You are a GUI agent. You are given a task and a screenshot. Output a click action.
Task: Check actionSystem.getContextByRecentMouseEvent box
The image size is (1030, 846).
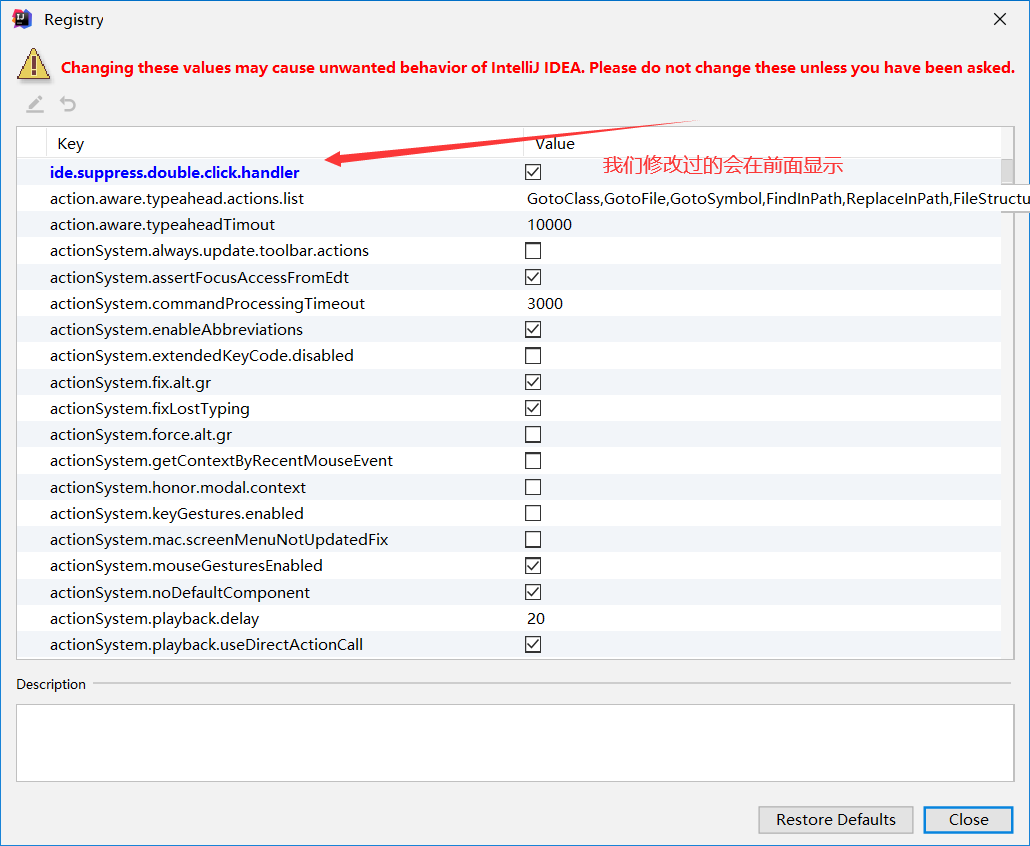pos(533,461)
